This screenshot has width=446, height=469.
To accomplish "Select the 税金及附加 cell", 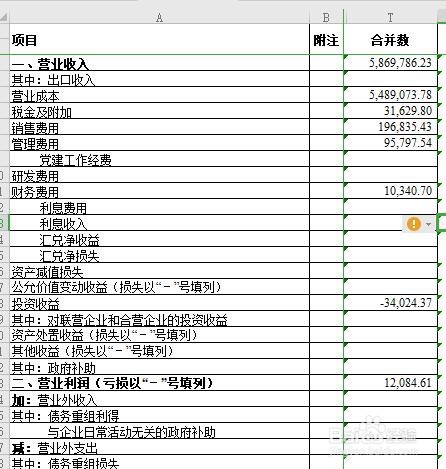I will [x=160, y=111].
